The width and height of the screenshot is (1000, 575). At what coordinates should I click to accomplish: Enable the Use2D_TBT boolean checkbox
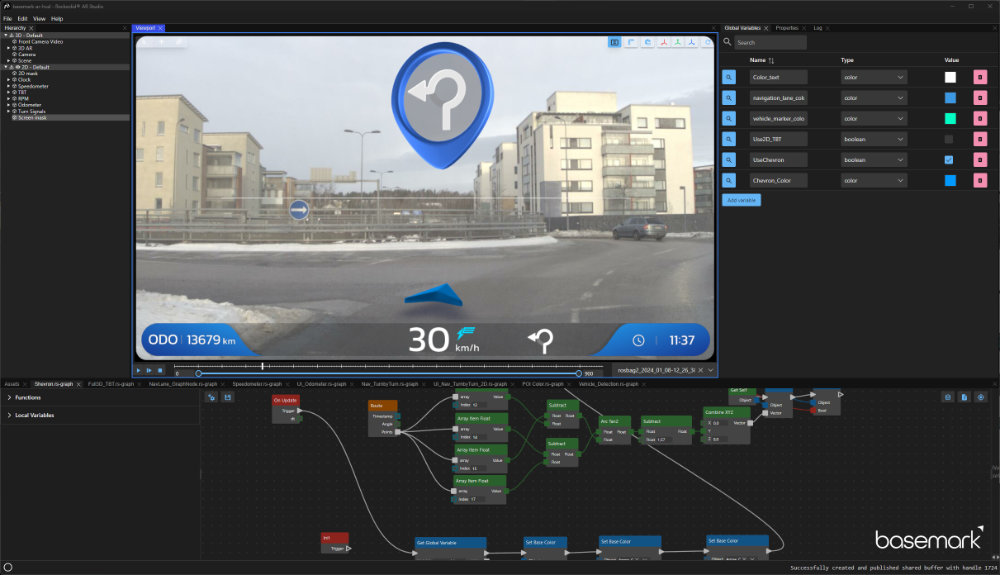(949, 139)
